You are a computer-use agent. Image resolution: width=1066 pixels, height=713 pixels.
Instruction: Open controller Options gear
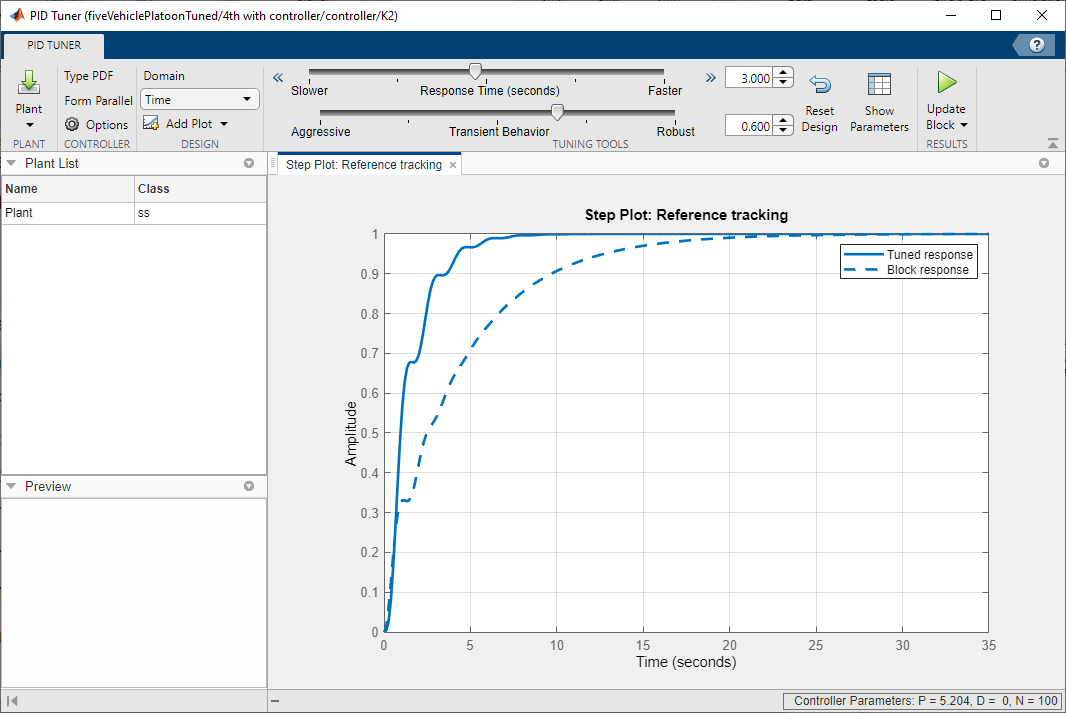(73, 125)
